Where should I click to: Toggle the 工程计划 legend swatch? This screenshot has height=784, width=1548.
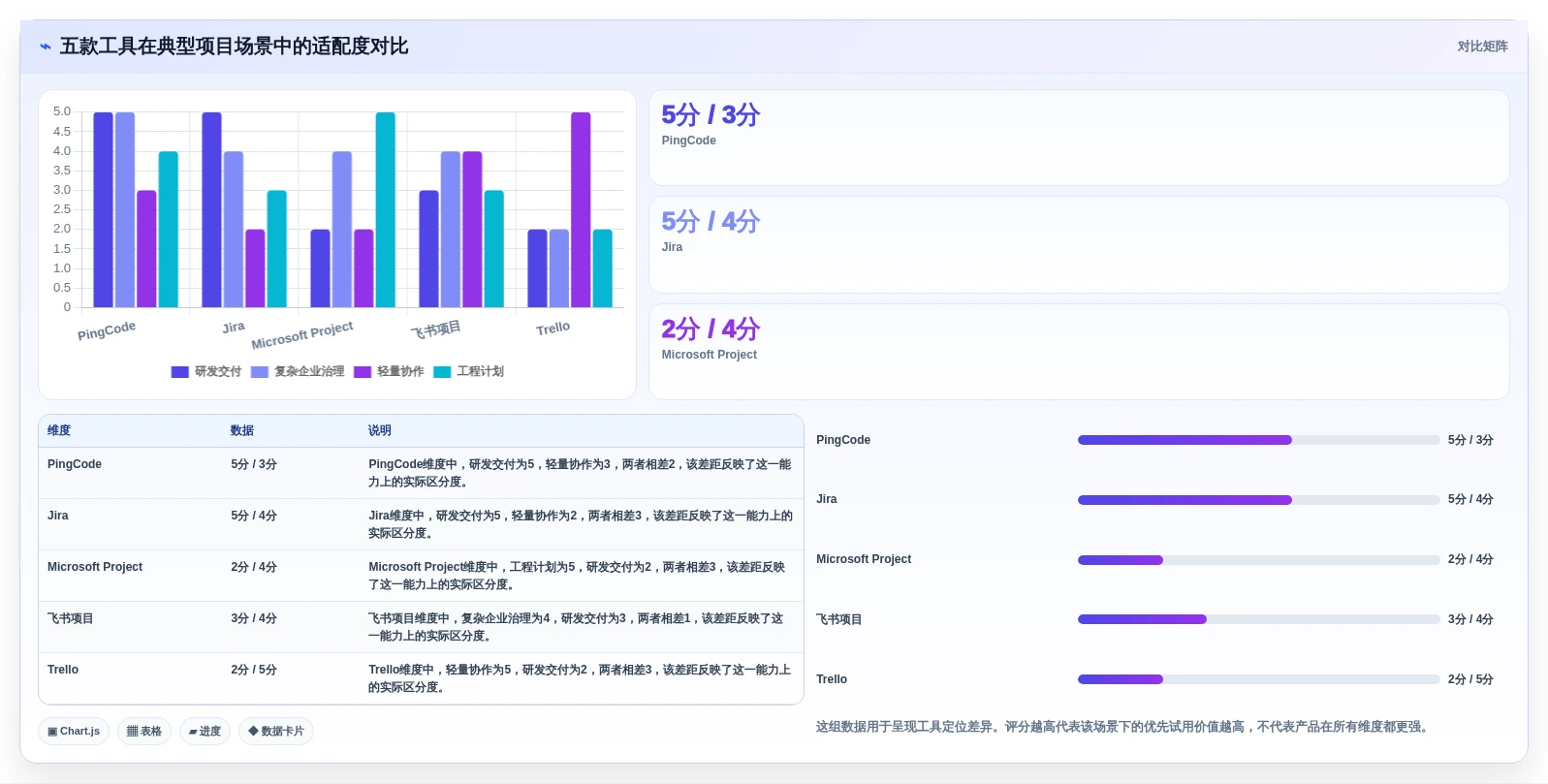[442, 372]
